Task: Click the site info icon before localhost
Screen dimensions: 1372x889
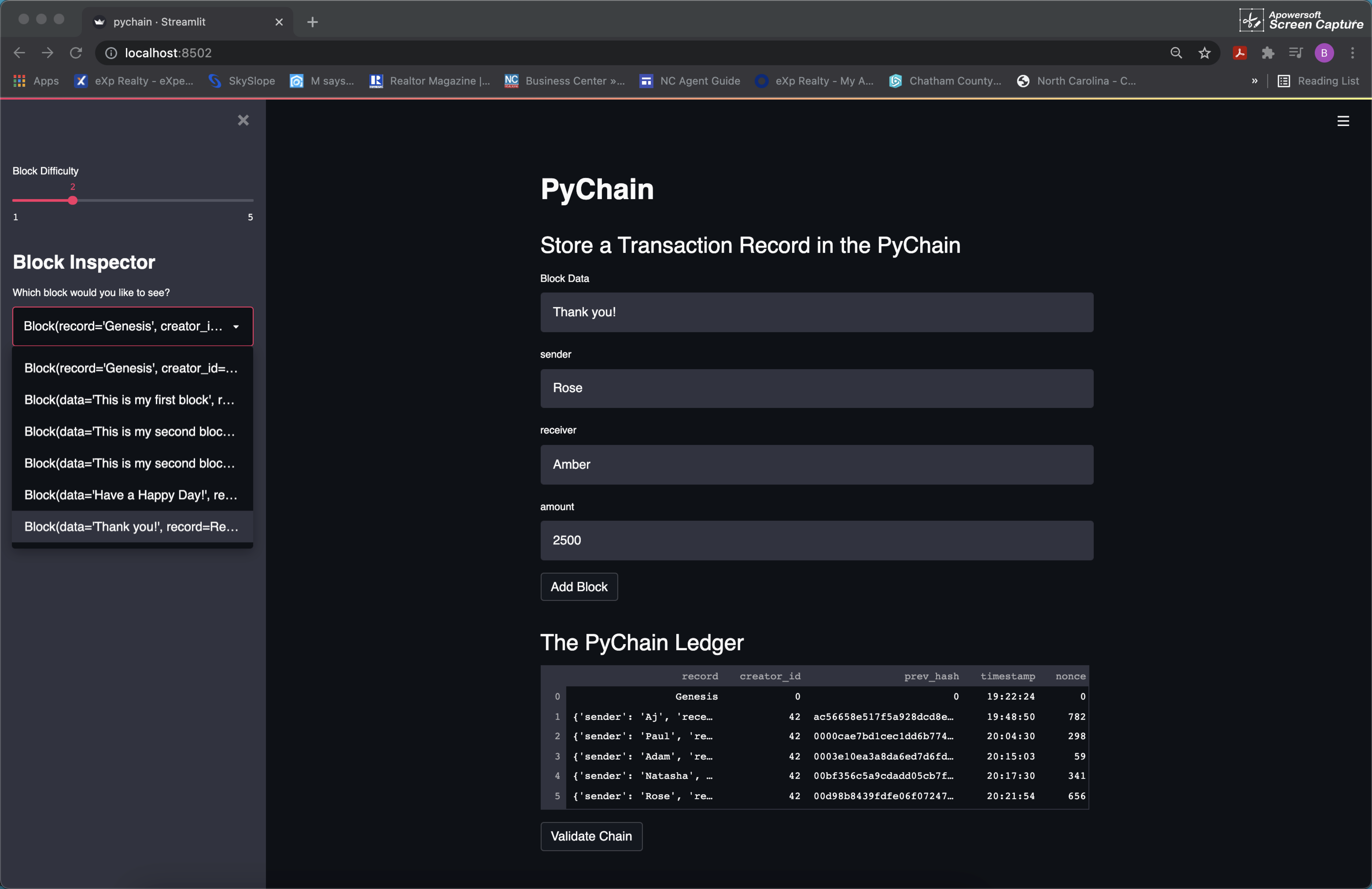Action: click(111, 53)
